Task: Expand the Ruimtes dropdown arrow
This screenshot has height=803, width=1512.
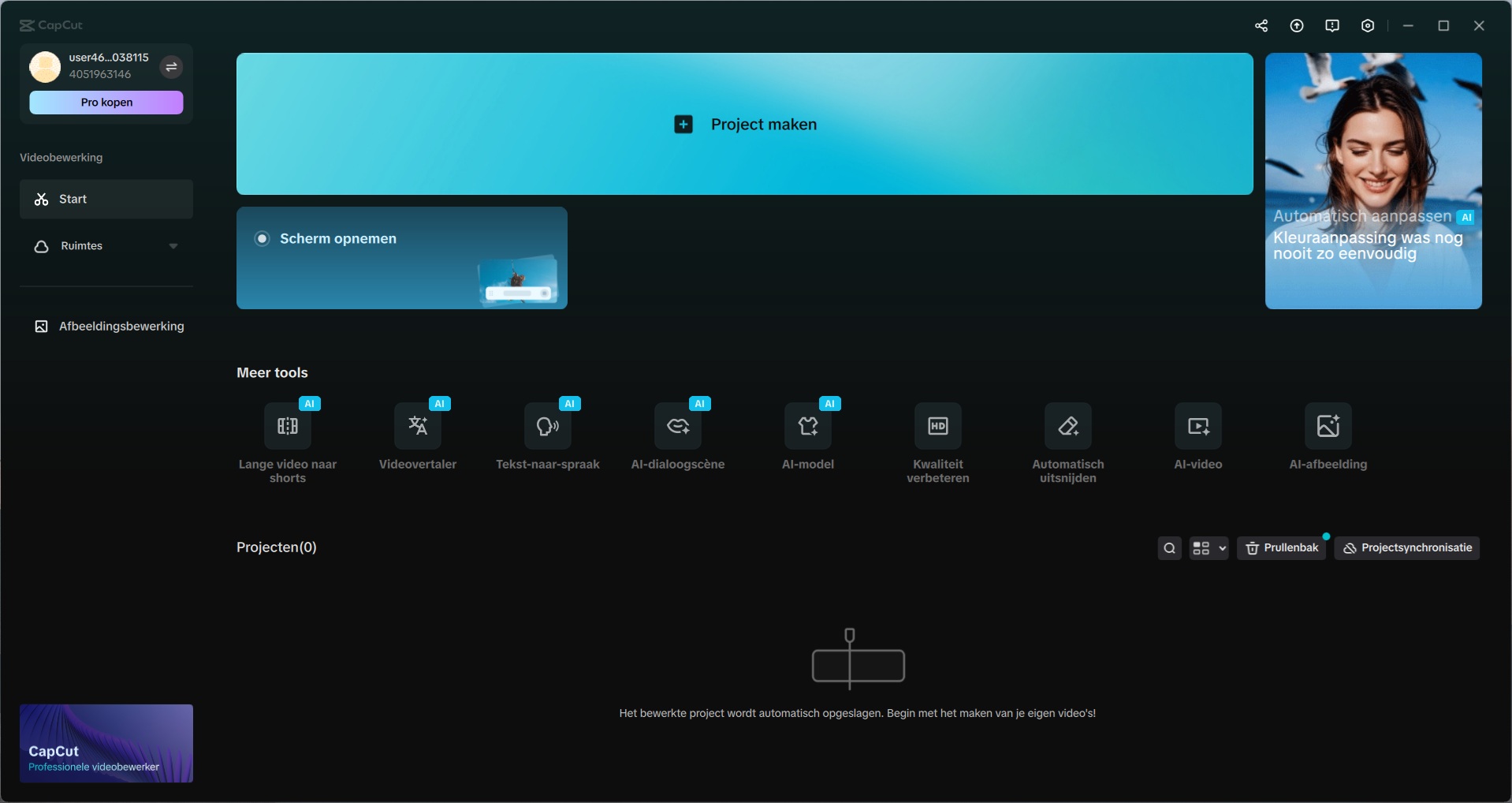Action: pos(173,246)
